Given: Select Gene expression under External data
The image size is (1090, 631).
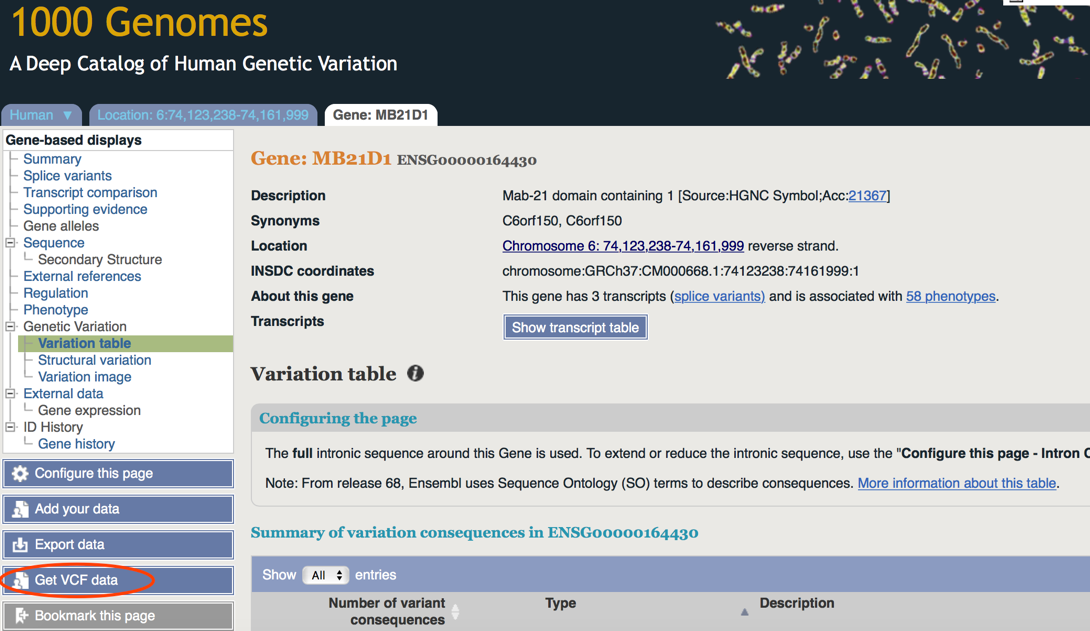Looking at the screenshot, I should [x=90, y=410].
